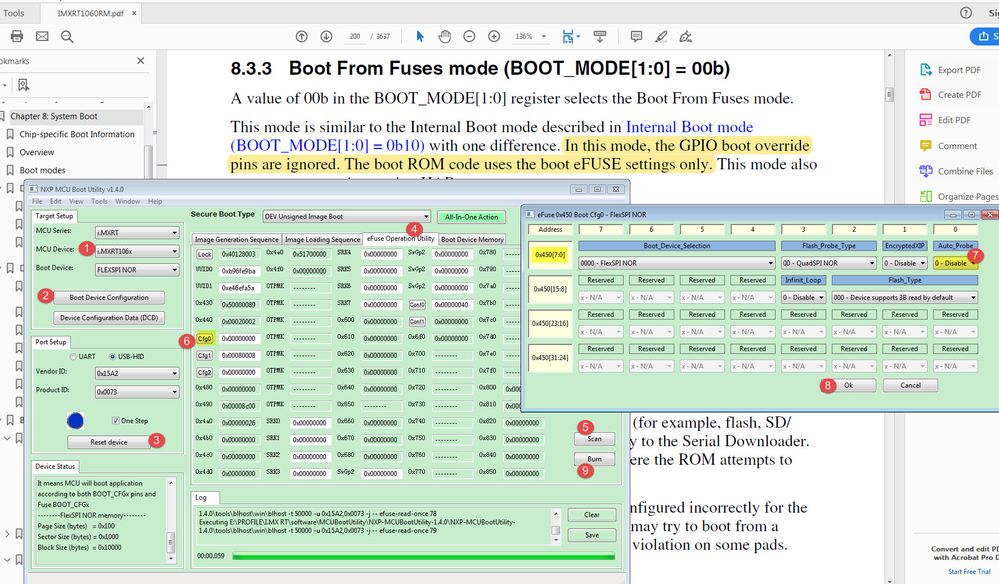
Task: Select the UART port radio button
Action: click(x=73, y=357)
